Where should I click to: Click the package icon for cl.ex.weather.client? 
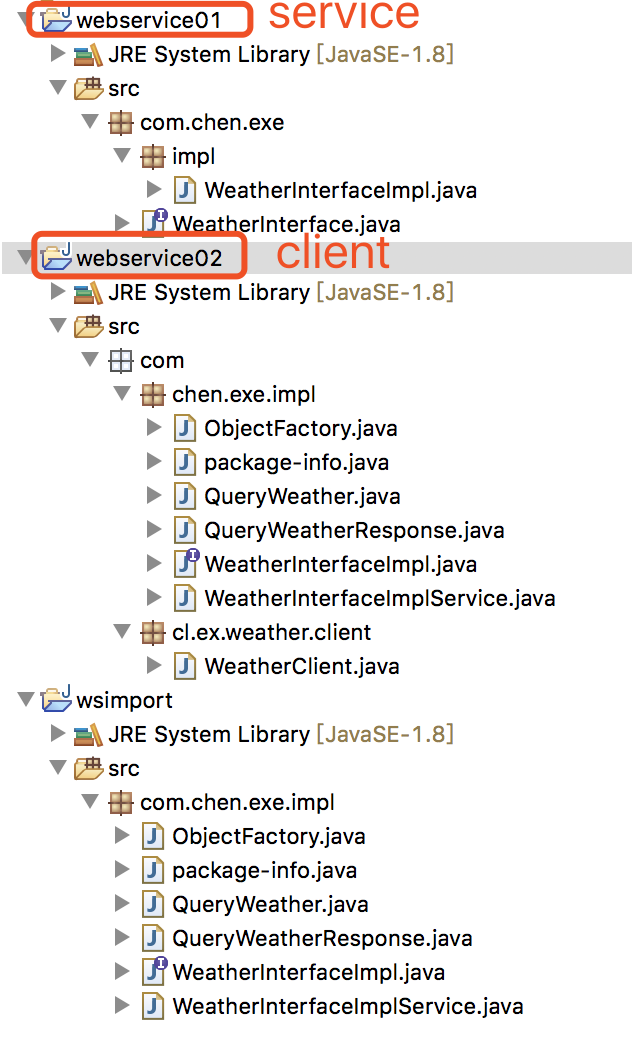(152, 632)
